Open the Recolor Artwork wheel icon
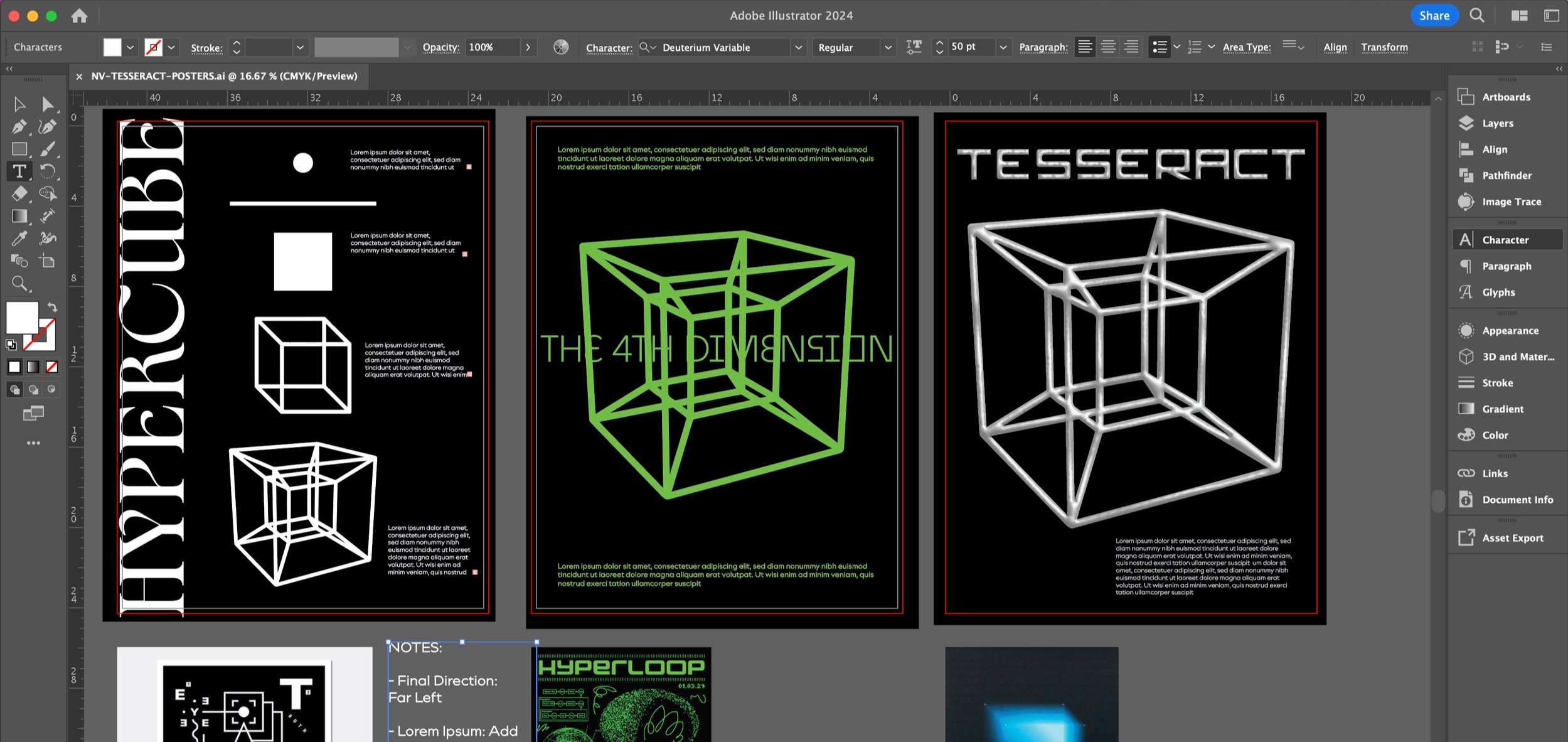Screen dimensions: 1568x742 tap(561, 47)
